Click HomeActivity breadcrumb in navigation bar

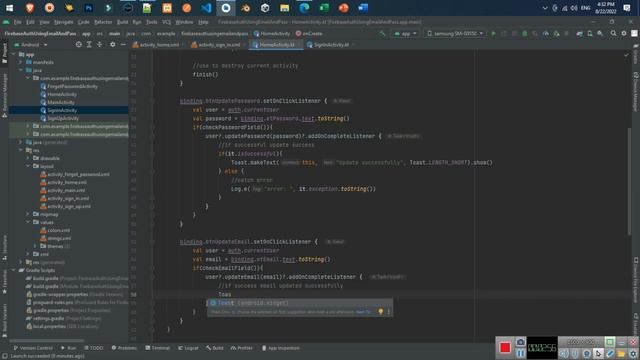click(272, 33)
